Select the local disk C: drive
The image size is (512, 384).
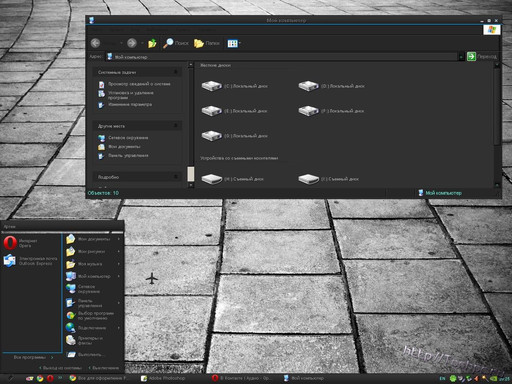[234, 86]
